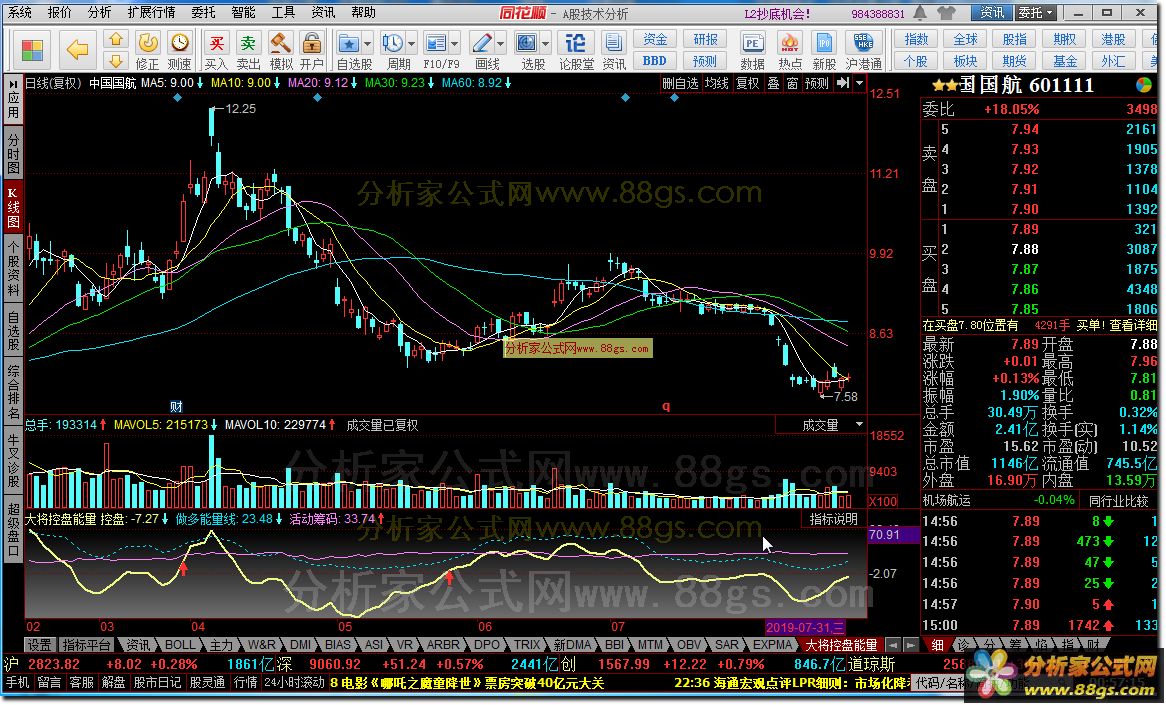This screenshot has width=1166, height=705.
Task: Click the 同行业比较 label
Action: point(1118,501)
